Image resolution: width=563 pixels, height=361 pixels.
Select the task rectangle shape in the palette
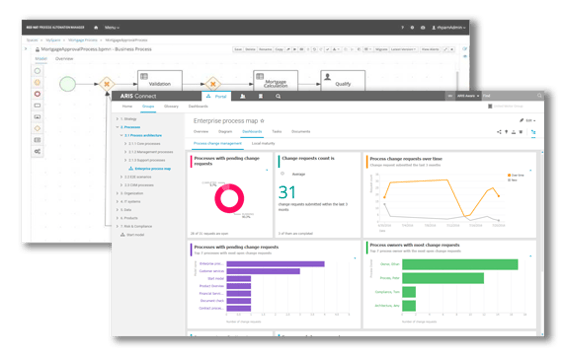tap(37, 106)
